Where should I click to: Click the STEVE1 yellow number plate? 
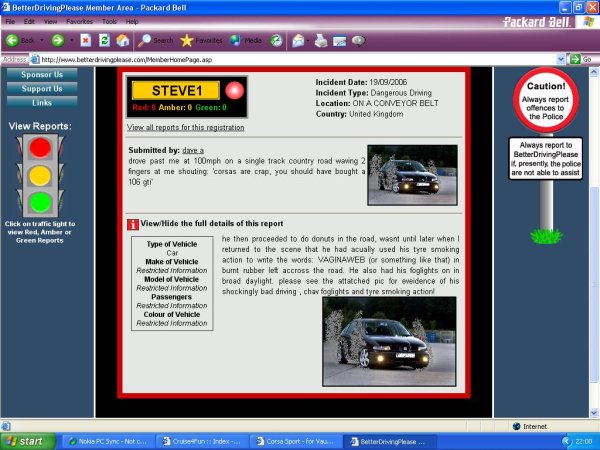[x=175, y=90]
